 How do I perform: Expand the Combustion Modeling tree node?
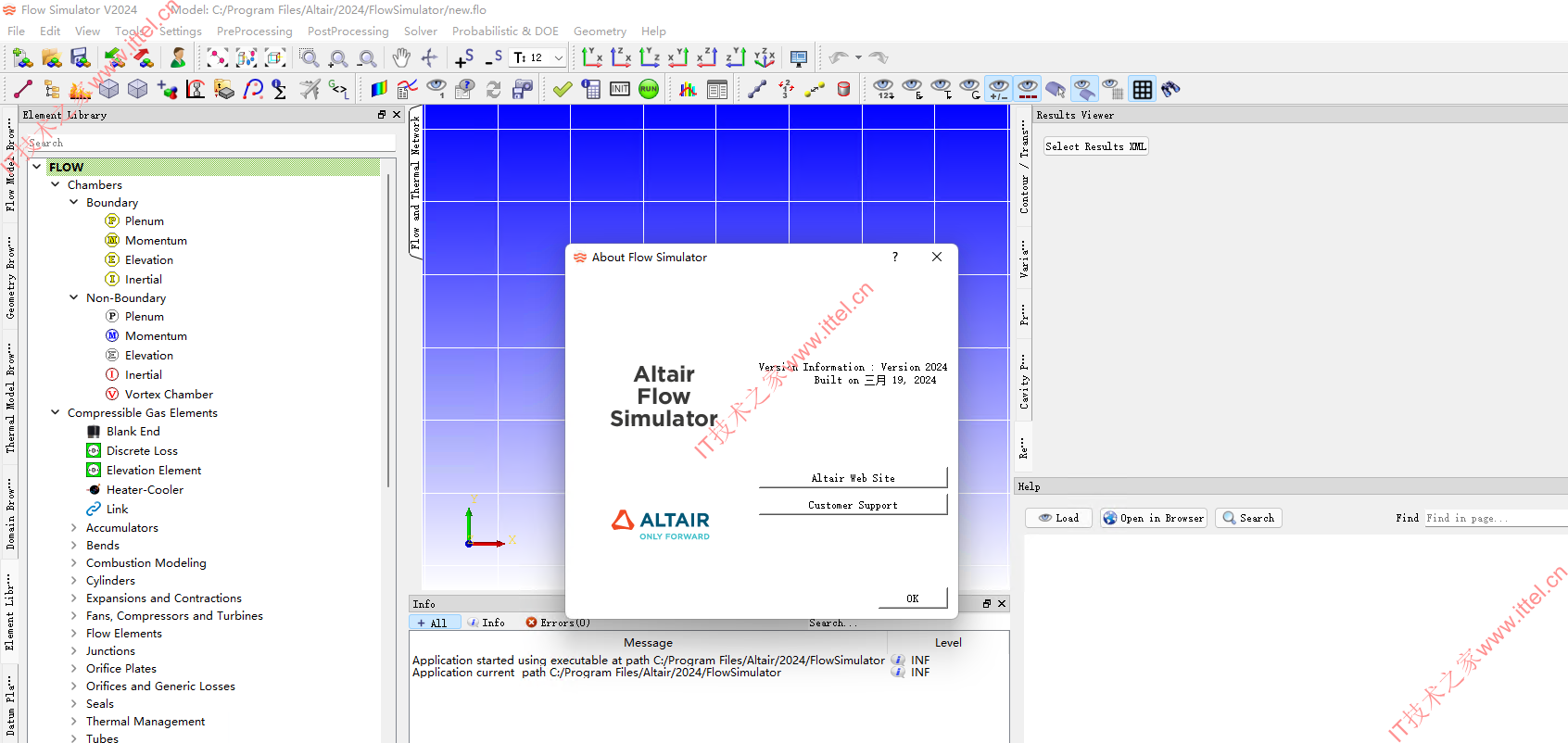[x=74, y=562]
